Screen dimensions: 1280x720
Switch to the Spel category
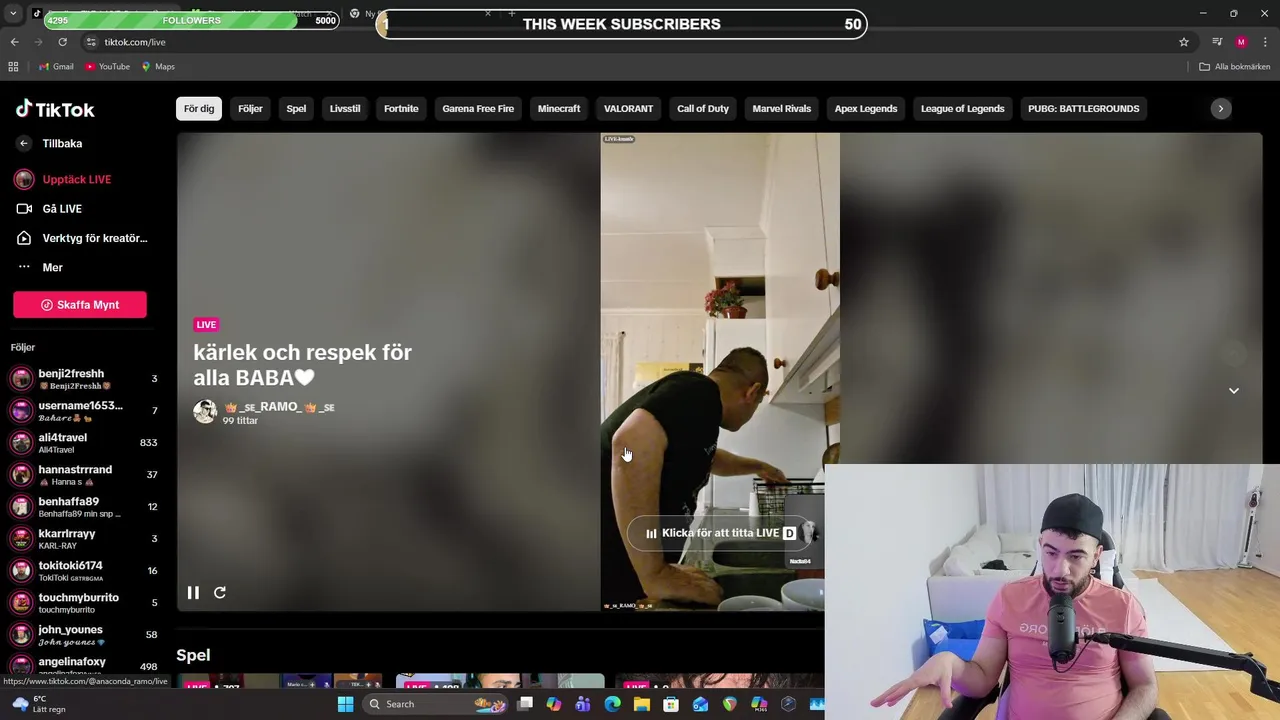(x=296, y=108)
